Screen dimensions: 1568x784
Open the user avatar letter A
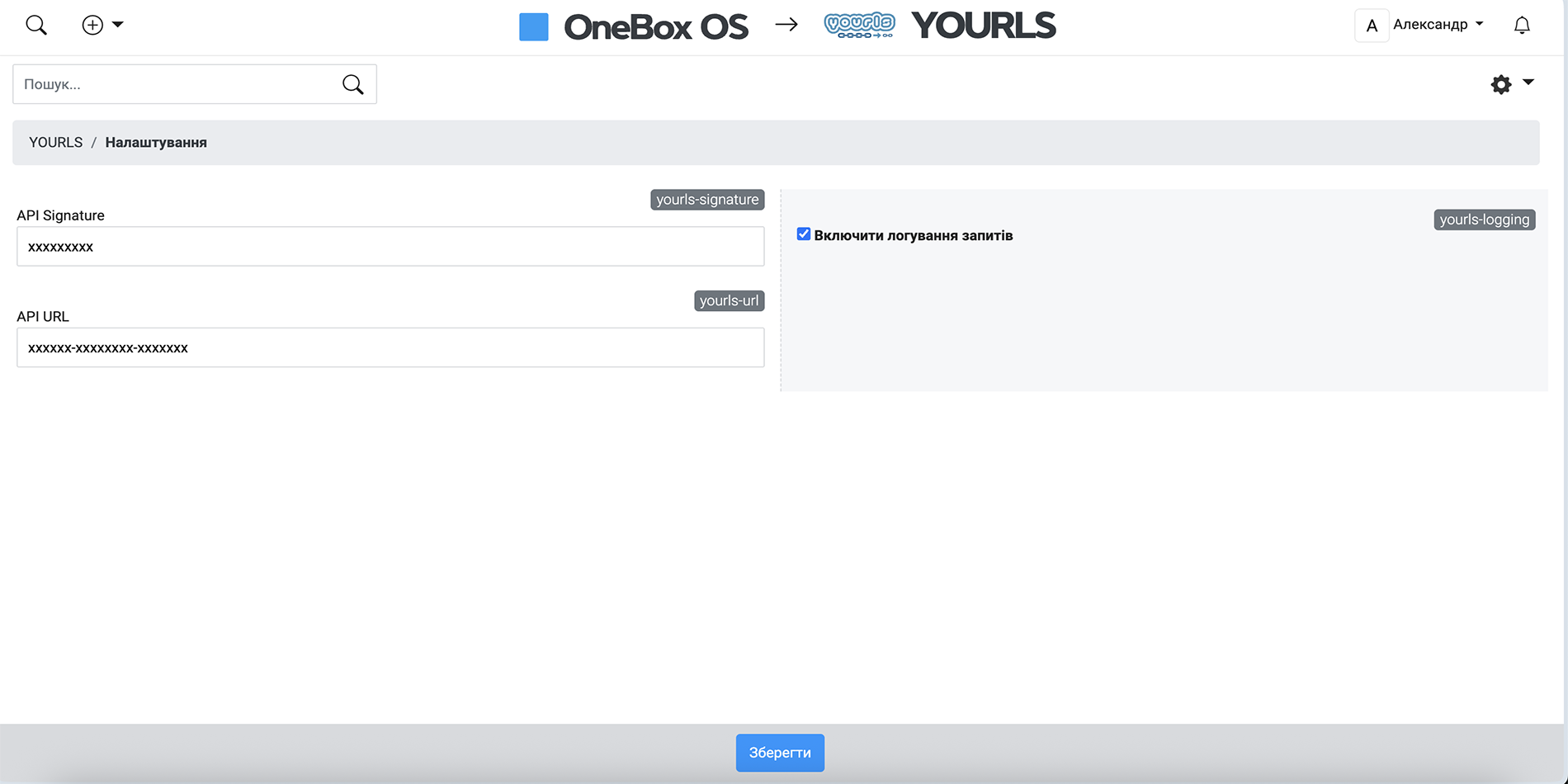pos(1372,26)
